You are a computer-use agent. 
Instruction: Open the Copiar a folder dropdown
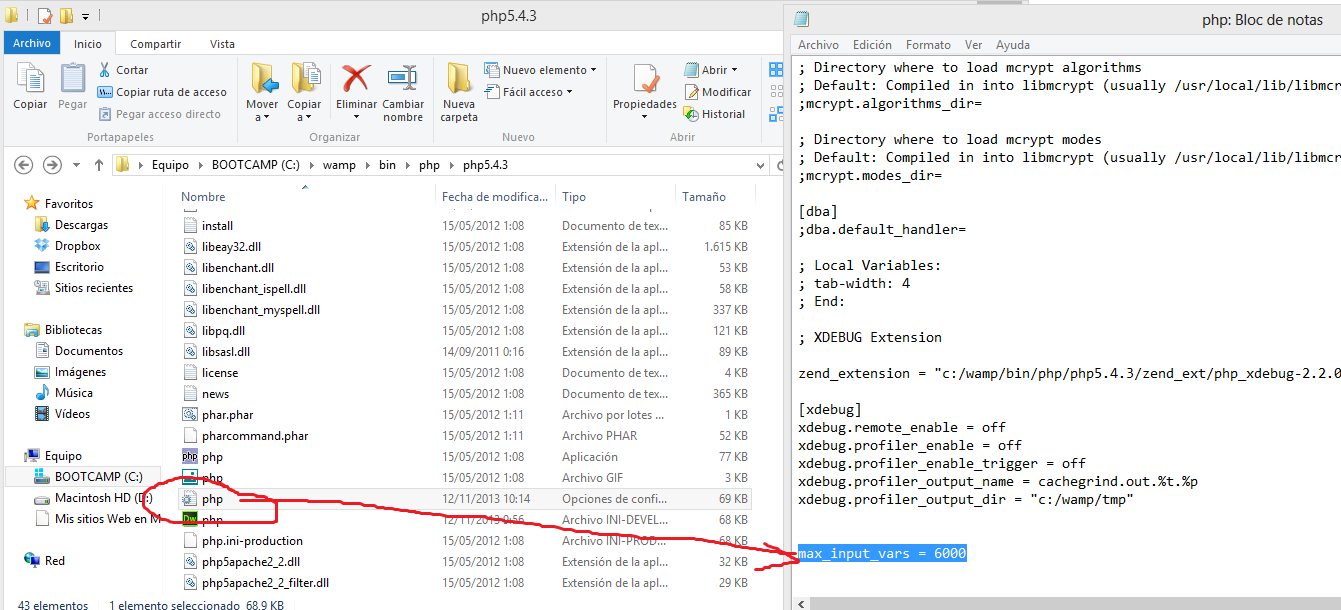tap(305, 92)
